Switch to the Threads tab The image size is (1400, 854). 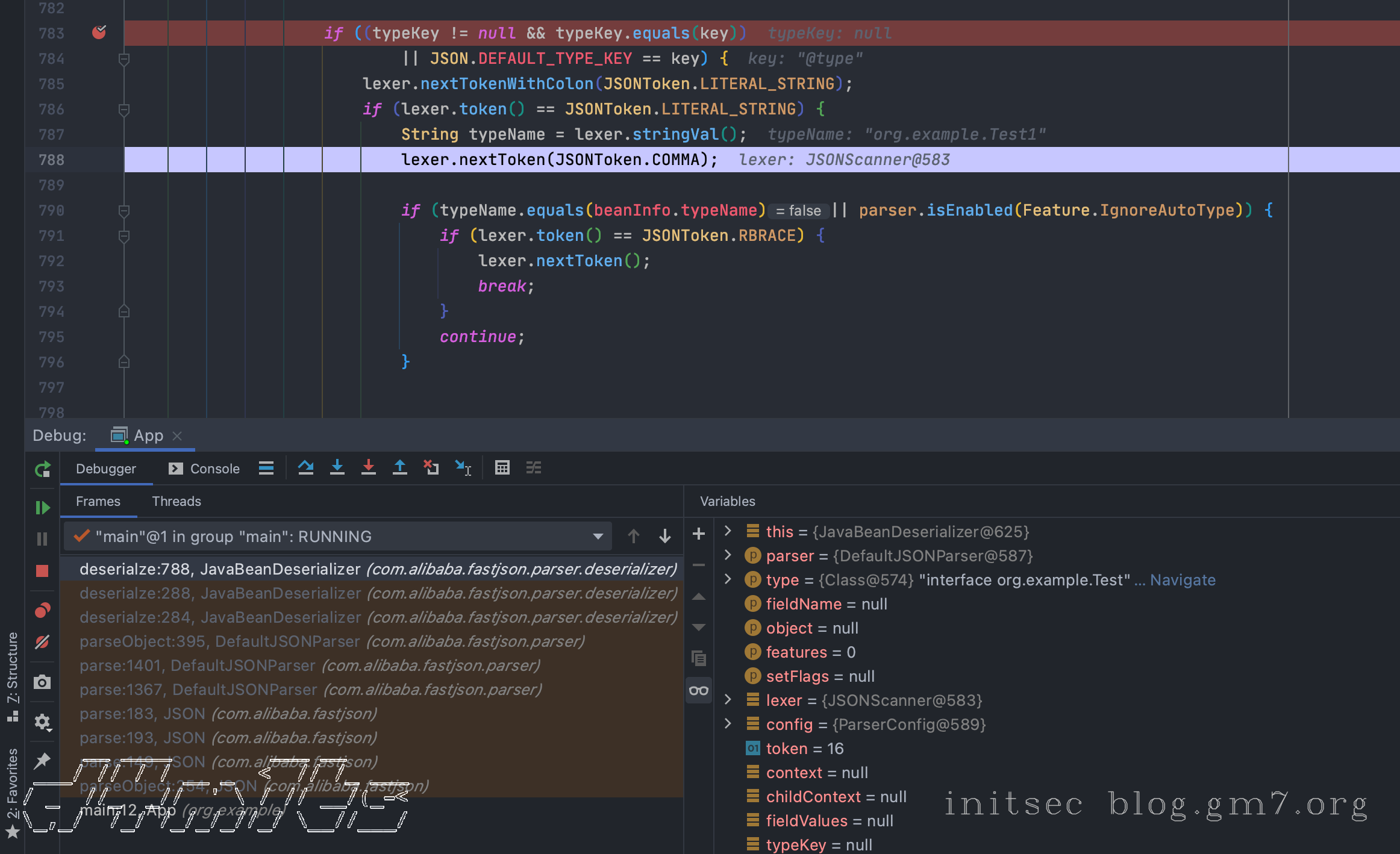[x=177, y=501]
